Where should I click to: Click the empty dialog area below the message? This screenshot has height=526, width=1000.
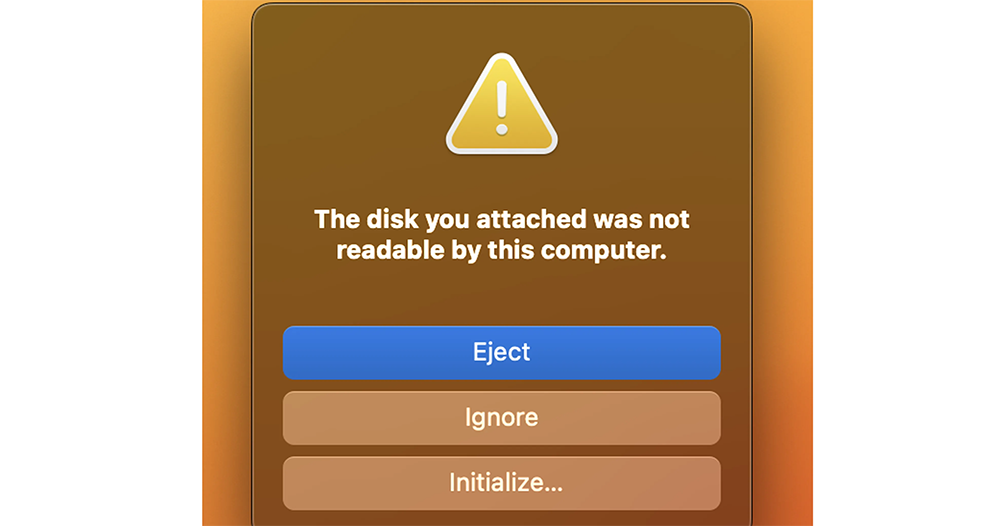tap(502, 295)
